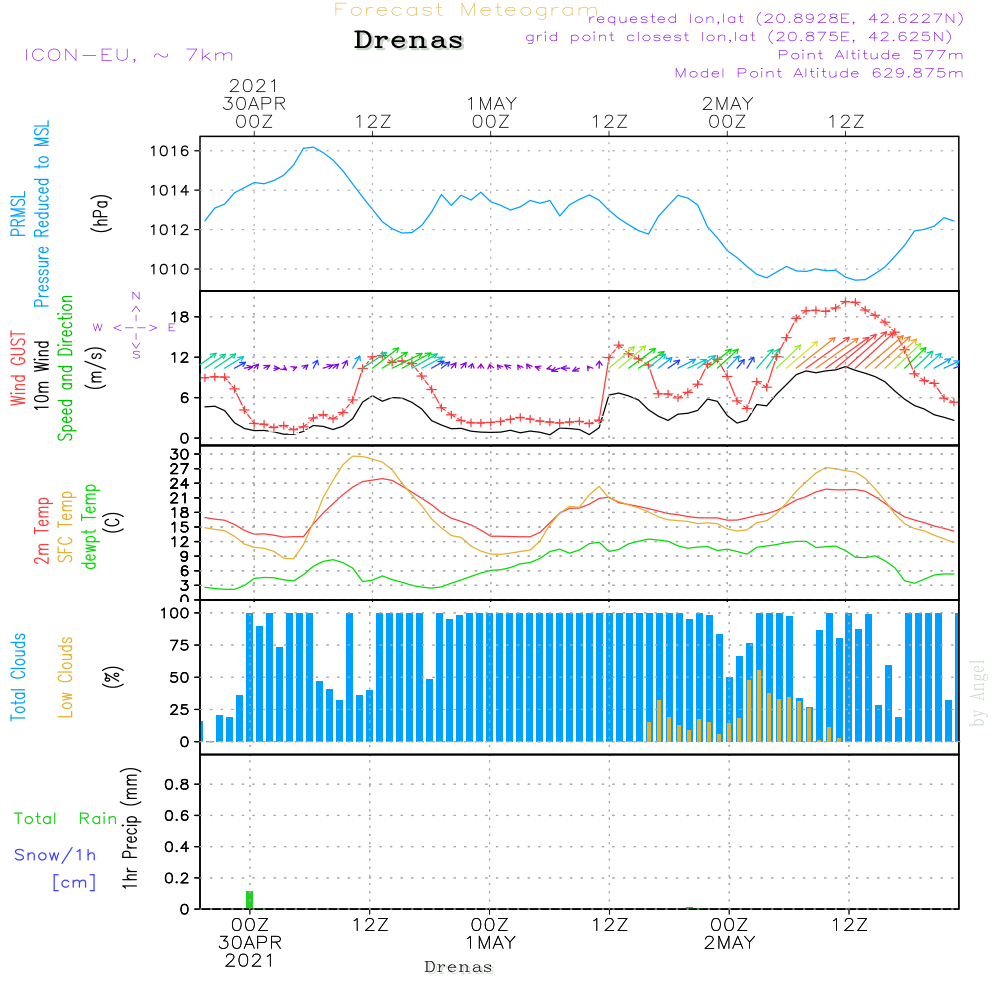Click "Model Point Altitude 629.875m" text
Screen dimensions: 1000x1000
(819, 73)
